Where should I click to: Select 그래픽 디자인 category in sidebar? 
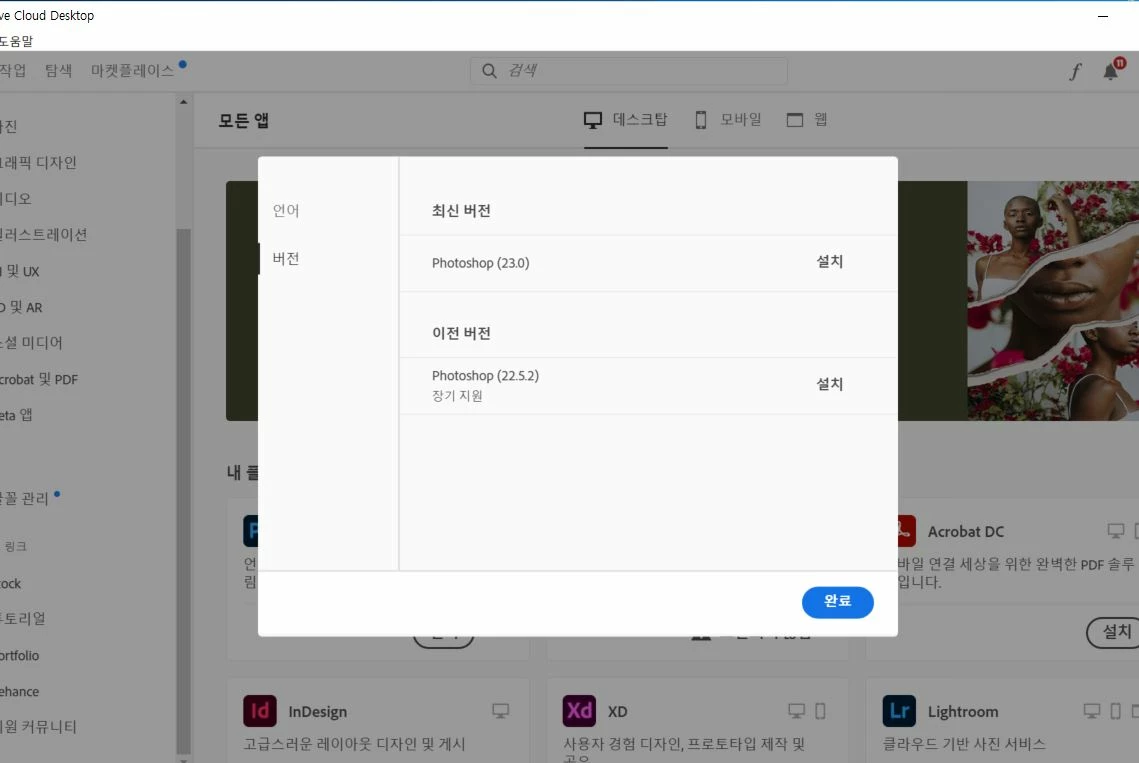tap(38, 163)
